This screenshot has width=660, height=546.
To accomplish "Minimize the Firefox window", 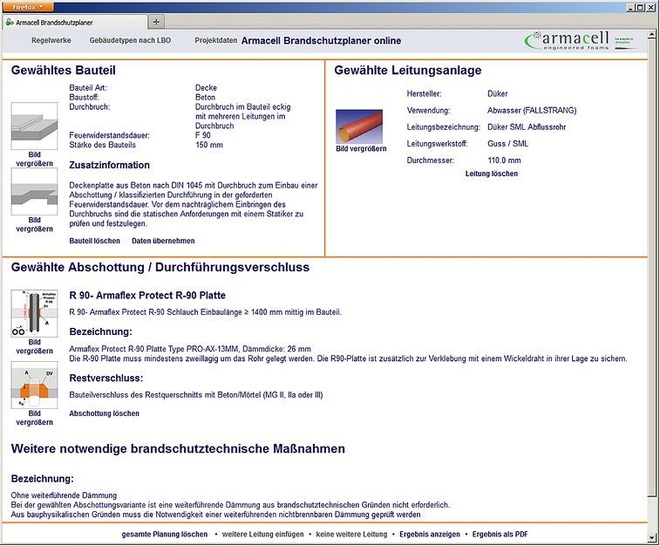I will click(631, 7).
